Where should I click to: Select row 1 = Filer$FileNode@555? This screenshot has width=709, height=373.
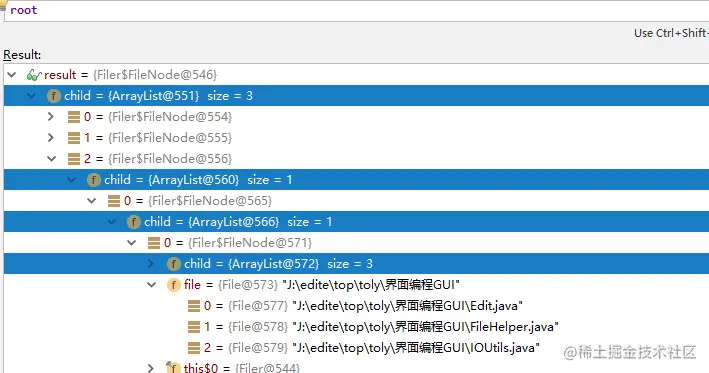click(356, 138)
